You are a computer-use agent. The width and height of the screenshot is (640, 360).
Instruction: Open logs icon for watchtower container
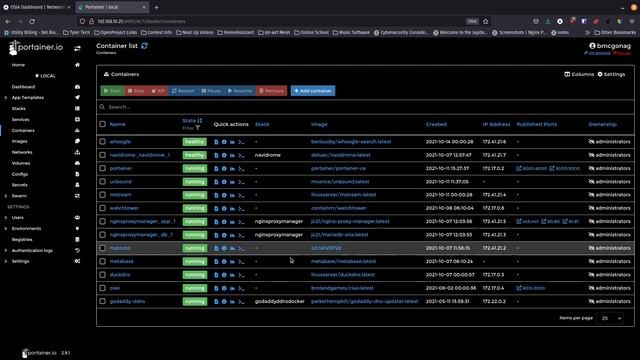tap(216, 209)
